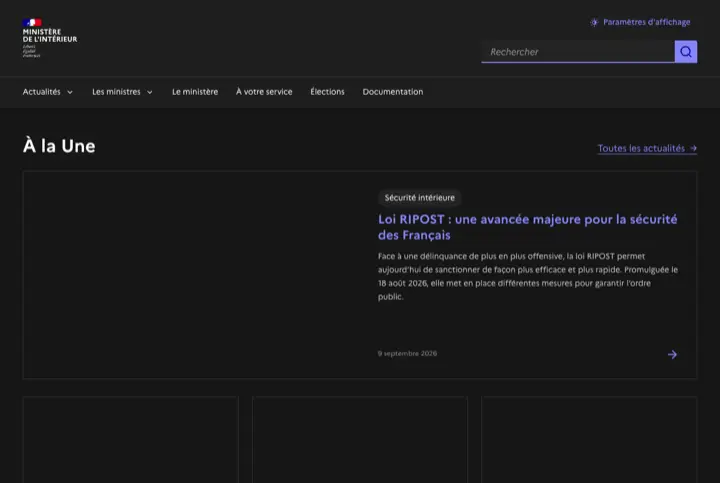Viewport: 720px width, 483px height.
Task: Click arrow icon next to Toutes les actualités
Action: (693, 148)
